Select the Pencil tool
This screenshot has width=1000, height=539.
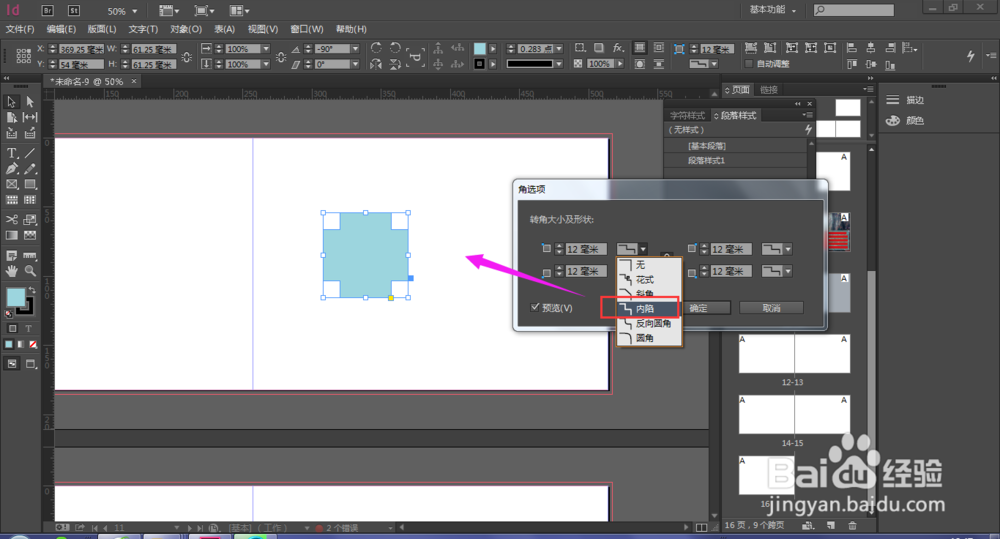tap(30, 169)
